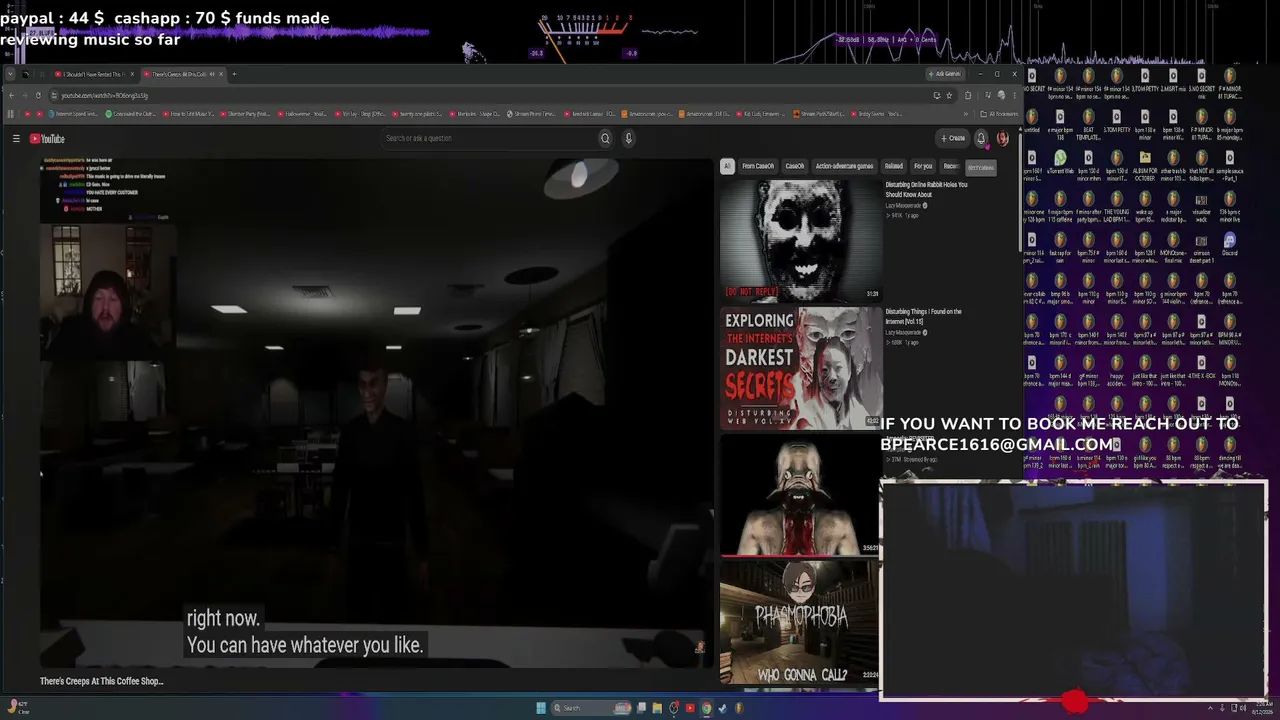Select the "All" filter chip
Screen dimensions: 1280x720
pos(727,166)
